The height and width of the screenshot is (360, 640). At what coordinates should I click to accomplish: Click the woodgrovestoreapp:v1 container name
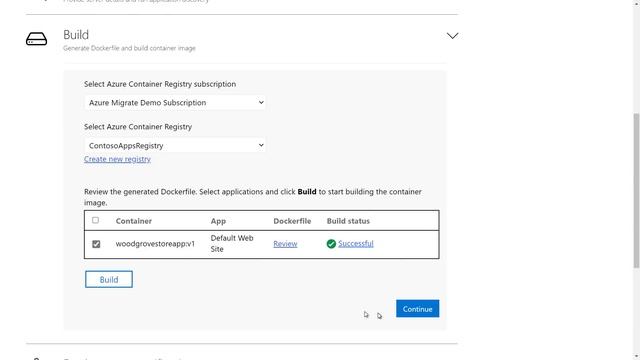click(155, 244)
